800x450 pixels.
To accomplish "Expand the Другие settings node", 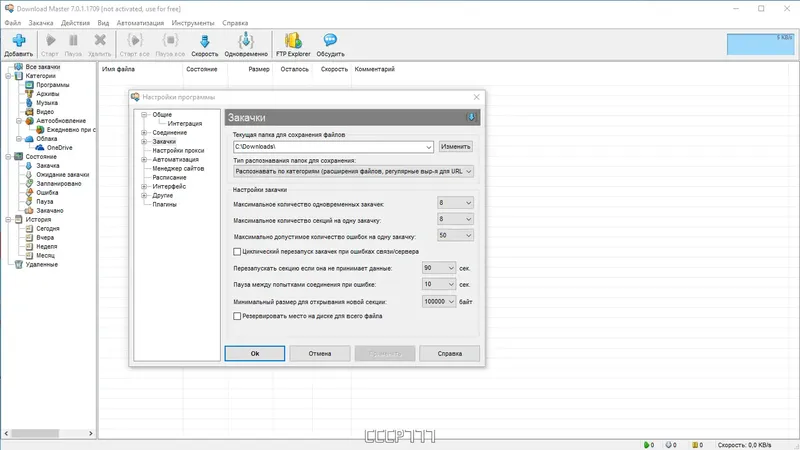I will pos(144,195).
